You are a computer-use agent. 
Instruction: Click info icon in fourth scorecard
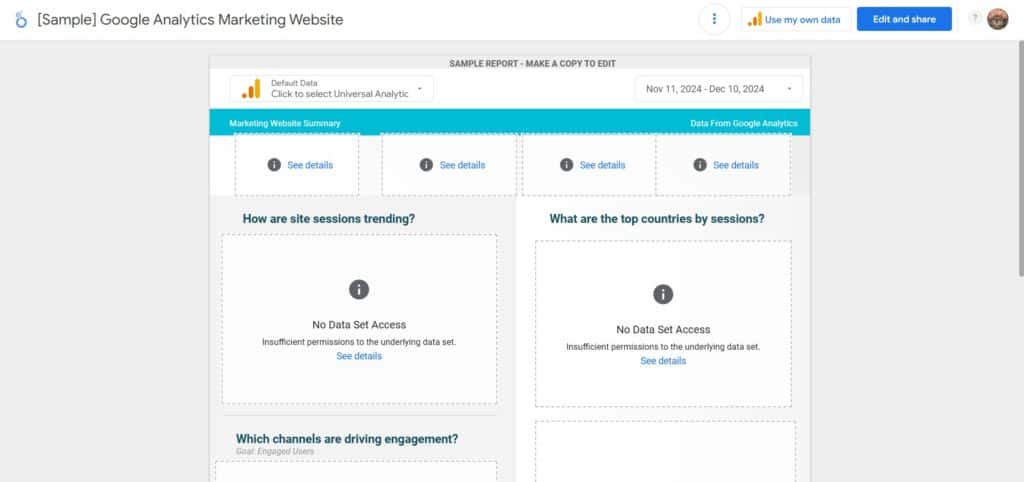click(700, 165)
